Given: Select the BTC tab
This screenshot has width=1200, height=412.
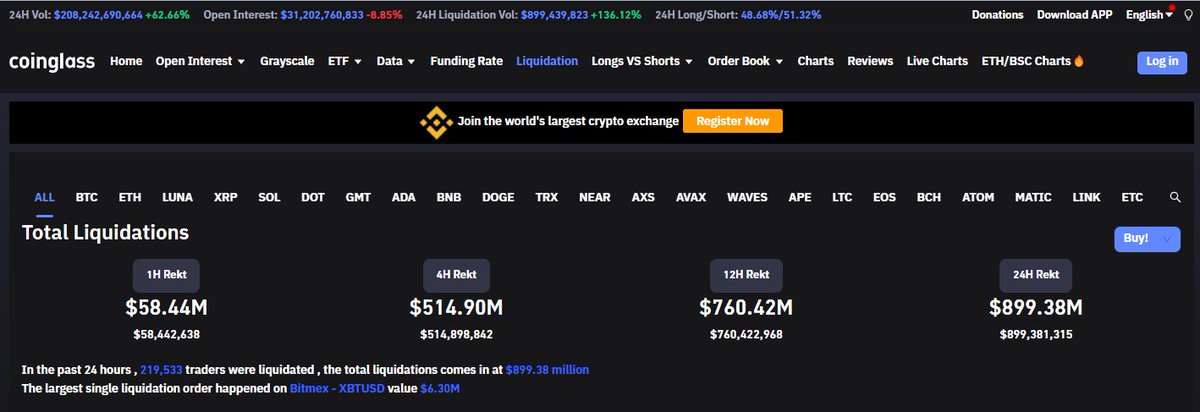Looking at the screenshot, I should click(86, 198).
